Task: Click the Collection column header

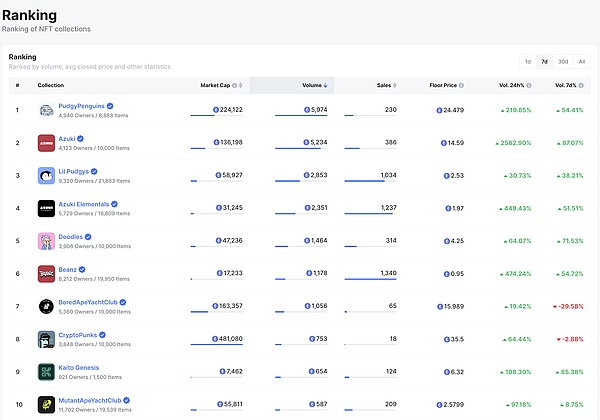Action: (x=51, y=85)
